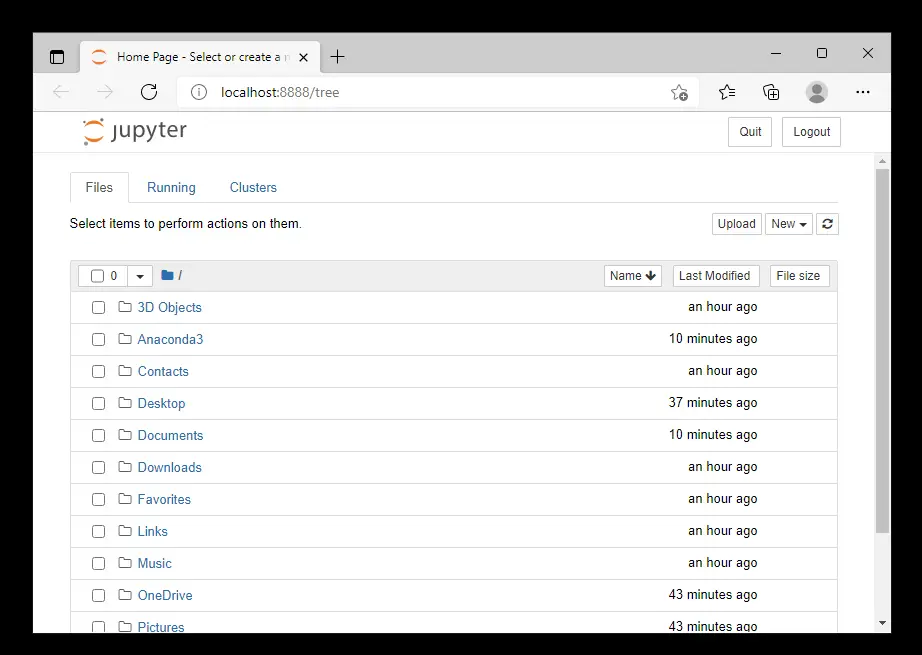Open the browser favorites list
The height and width of the screenshot is (655, 922).
click(727, 92)
